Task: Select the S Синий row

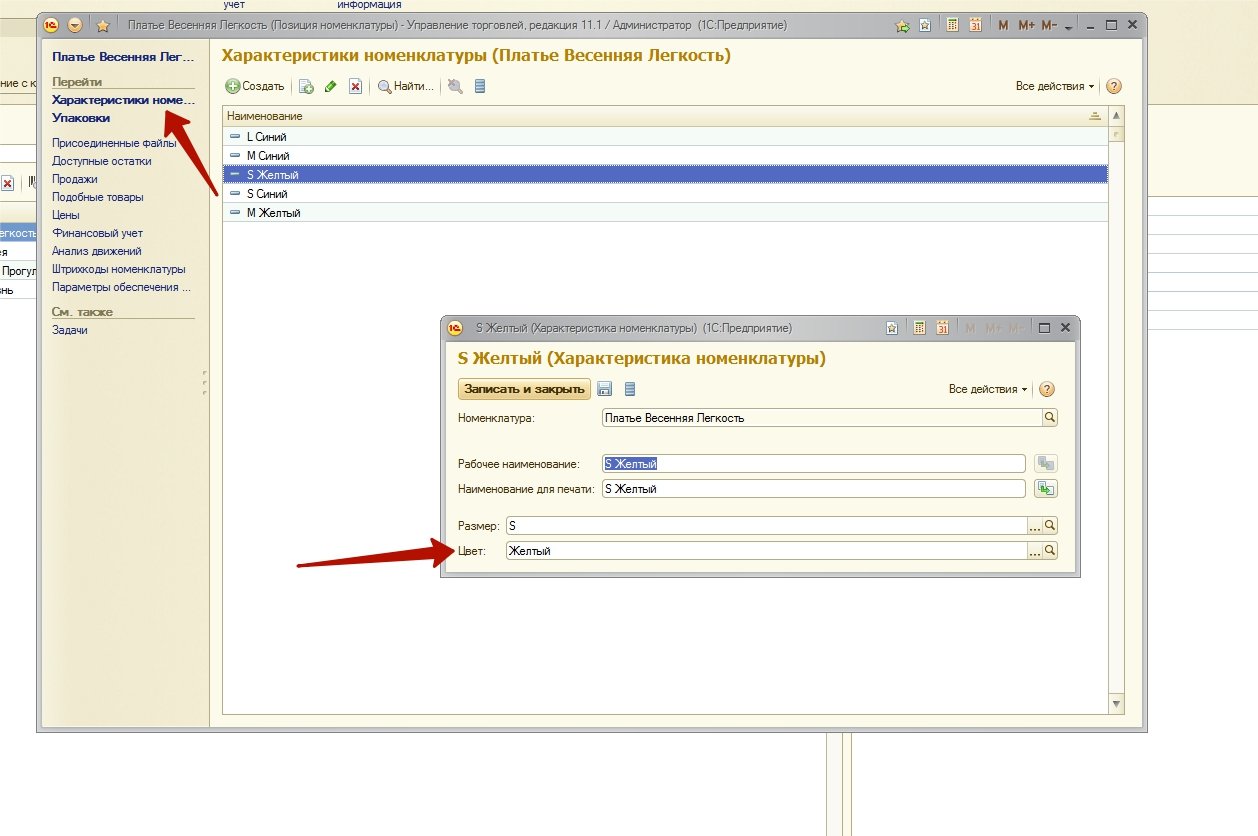Action: coord(665,194)
